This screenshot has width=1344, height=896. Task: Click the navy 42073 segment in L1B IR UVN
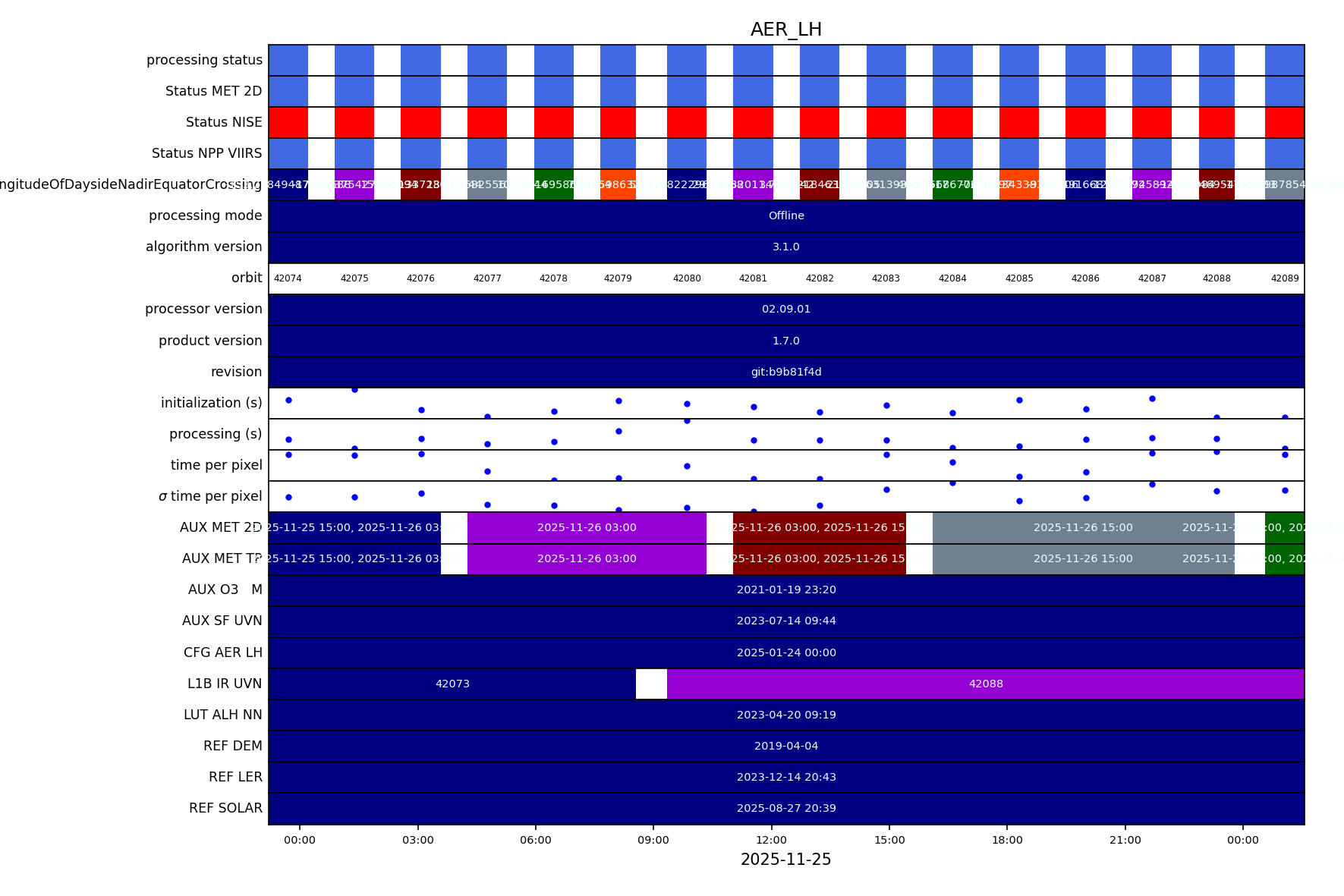[x=452, y=684]
